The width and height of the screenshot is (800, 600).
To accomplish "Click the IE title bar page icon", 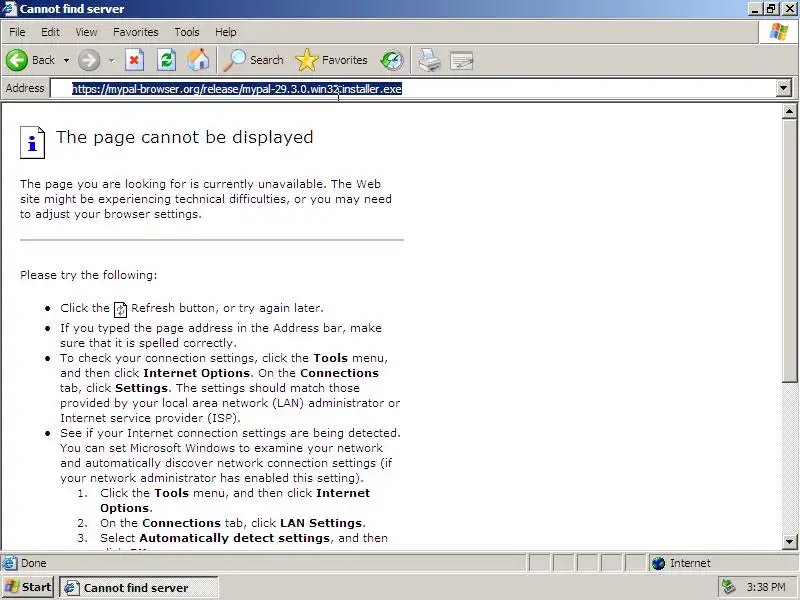I will 9,9.
